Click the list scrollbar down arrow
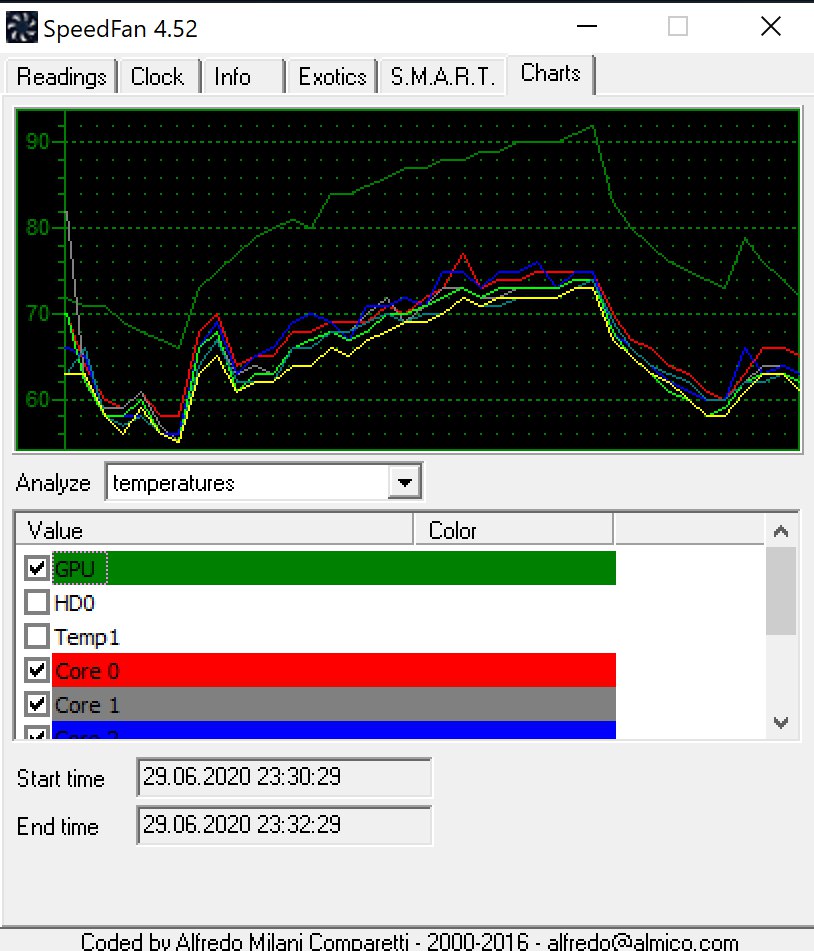The height and width of the screenshot is (951, 814). (781, 722)
